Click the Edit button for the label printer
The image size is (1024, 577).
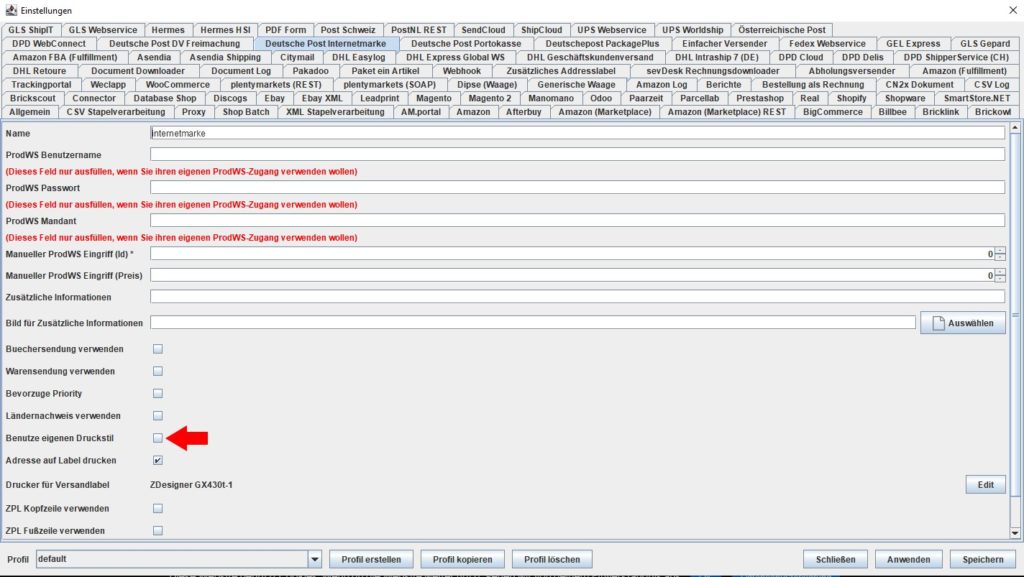tap(985, 485)
